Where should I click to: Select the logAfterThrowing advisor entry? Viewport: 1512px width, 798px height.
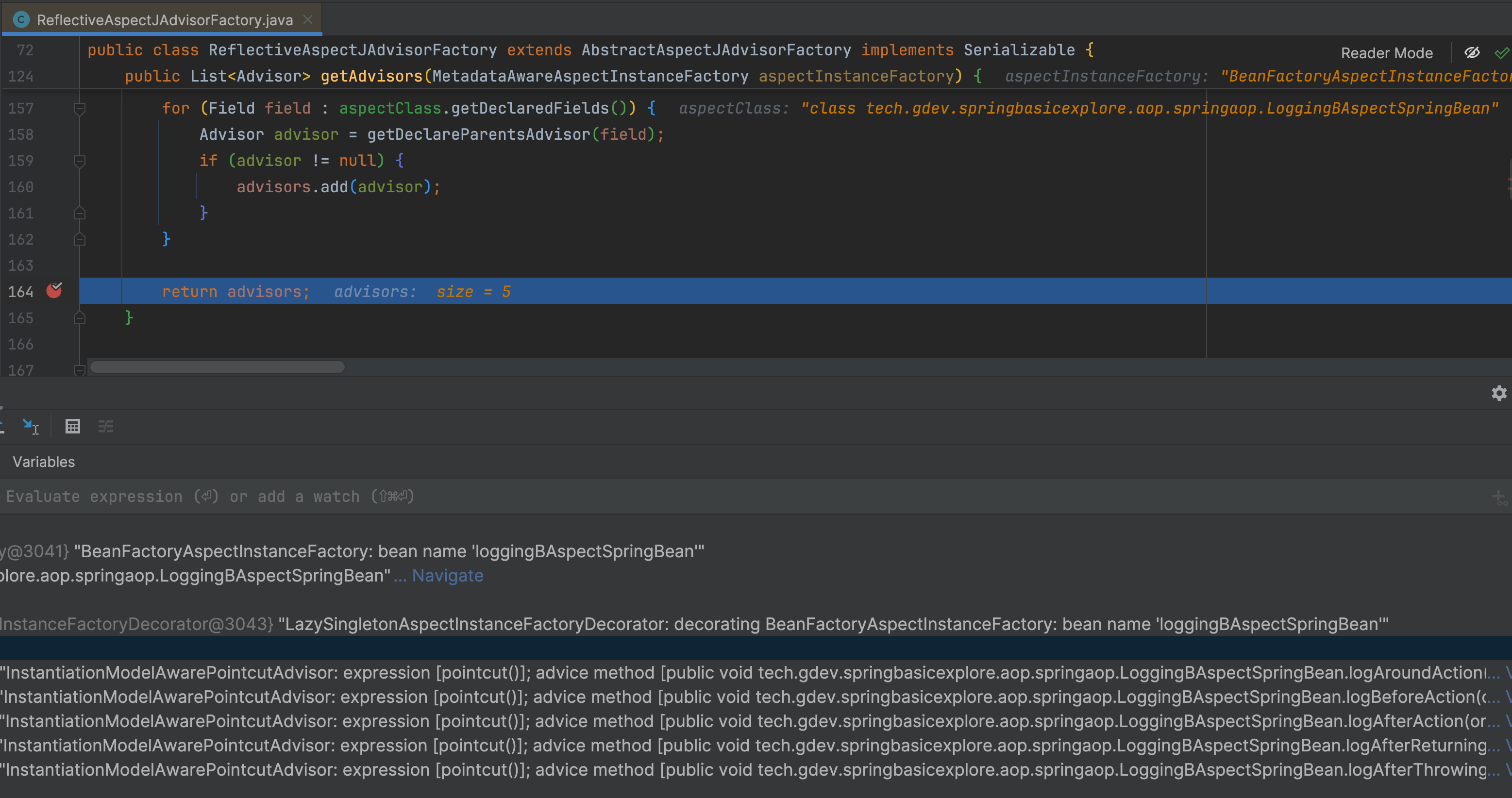[x=756, y=769]
